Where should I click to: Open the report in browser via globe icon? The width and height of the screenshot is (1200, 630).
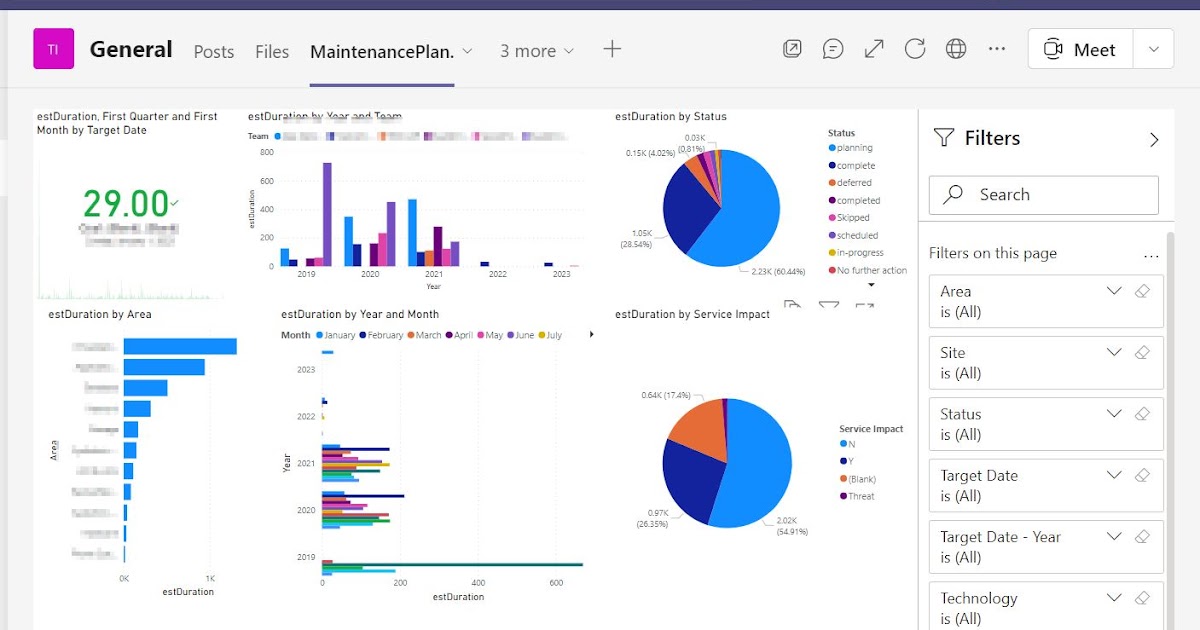(956, 47)
